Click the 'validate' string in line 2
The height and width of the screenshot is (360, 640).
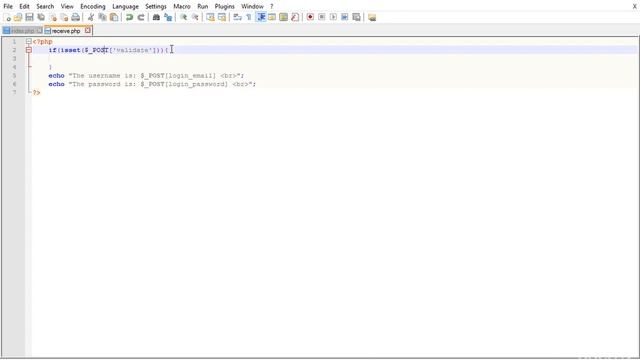tap(133, 50)
